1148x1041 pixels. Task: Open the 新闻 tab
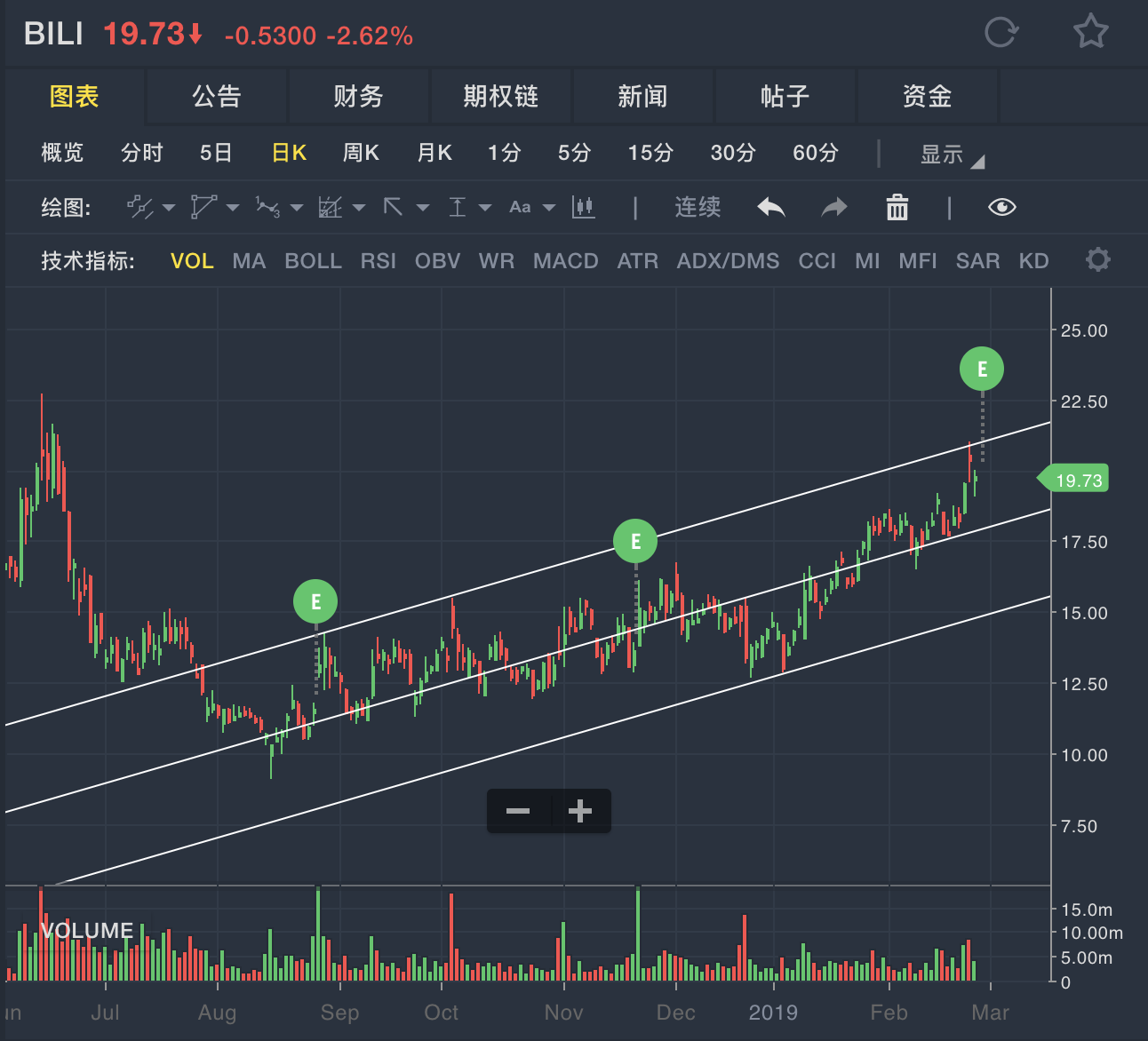[642, 96]
